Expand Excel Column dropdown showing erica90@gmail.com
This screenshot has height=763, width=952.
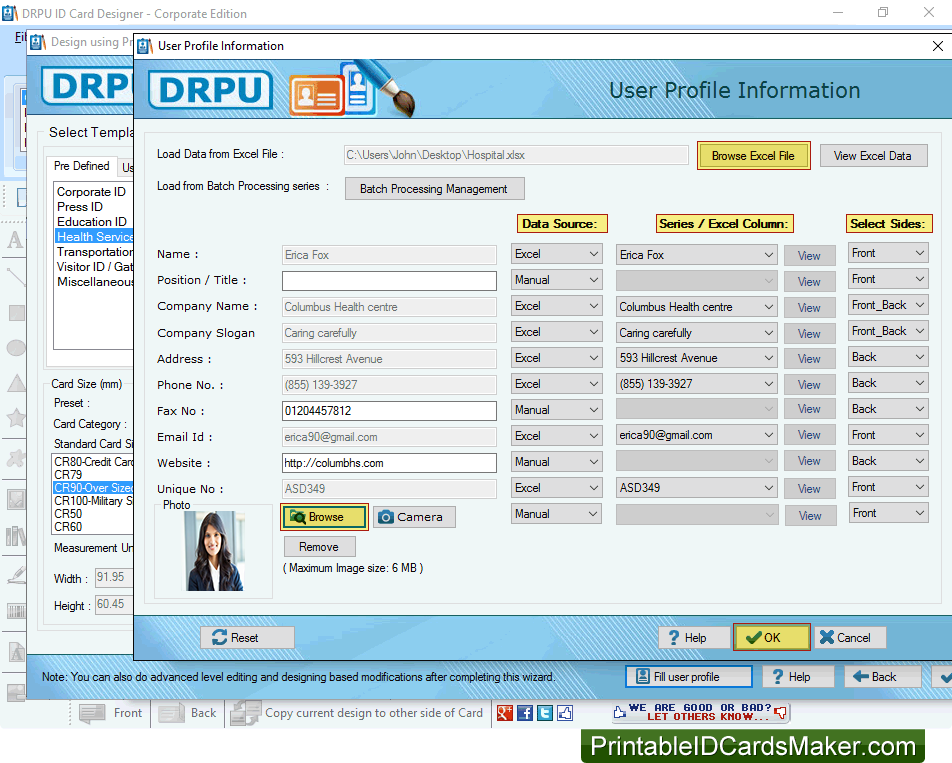[696, 435]
